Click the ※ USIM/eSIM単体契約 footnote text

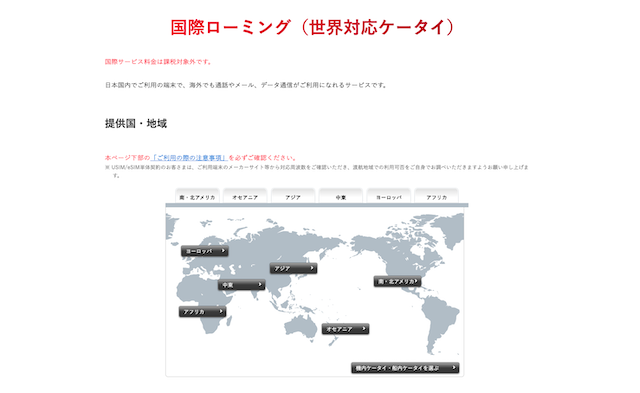317,171
